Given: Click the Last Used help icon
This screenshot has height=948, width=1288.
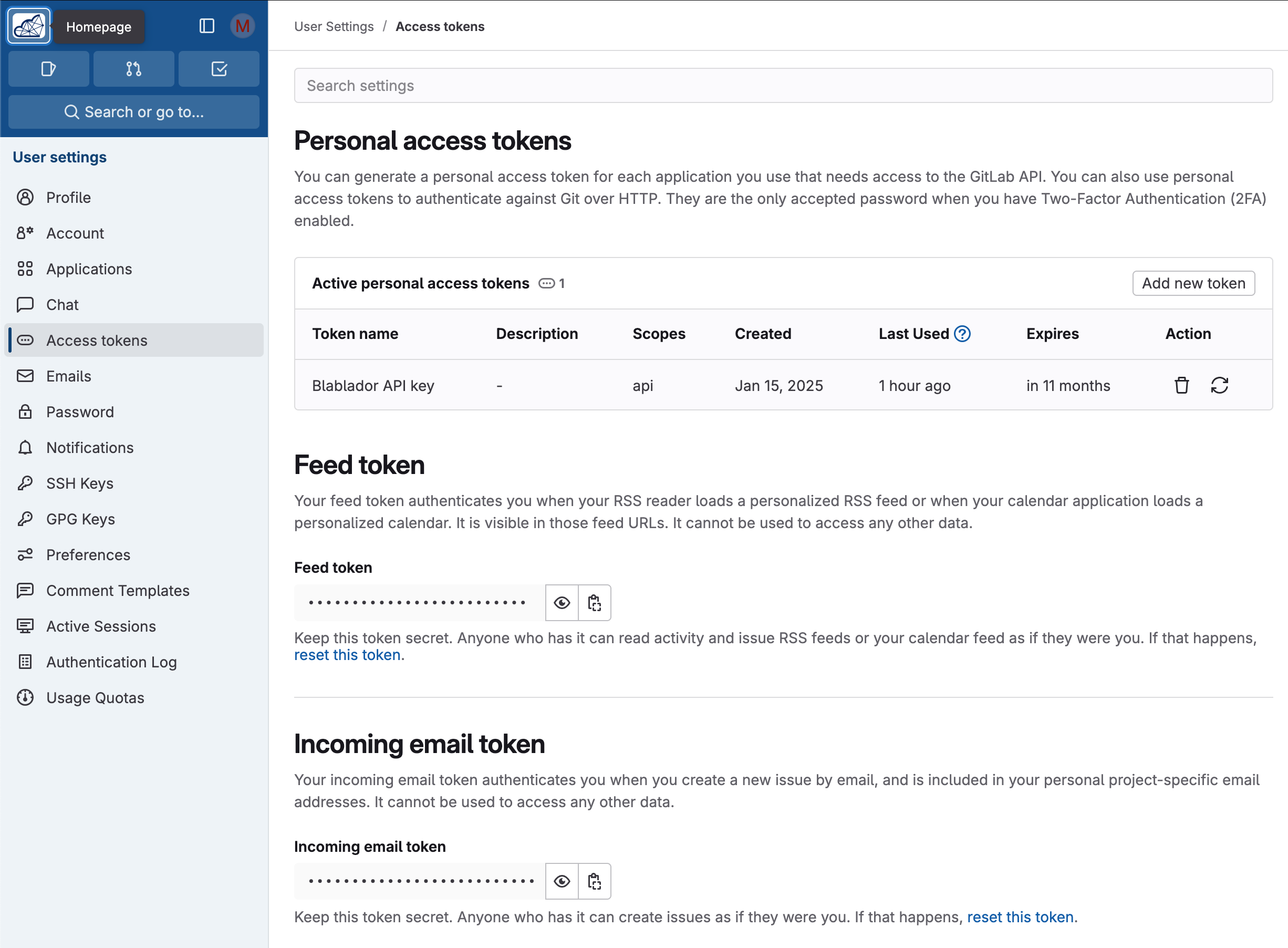Looking at the screenshot, I should click(x=962, y=333).
